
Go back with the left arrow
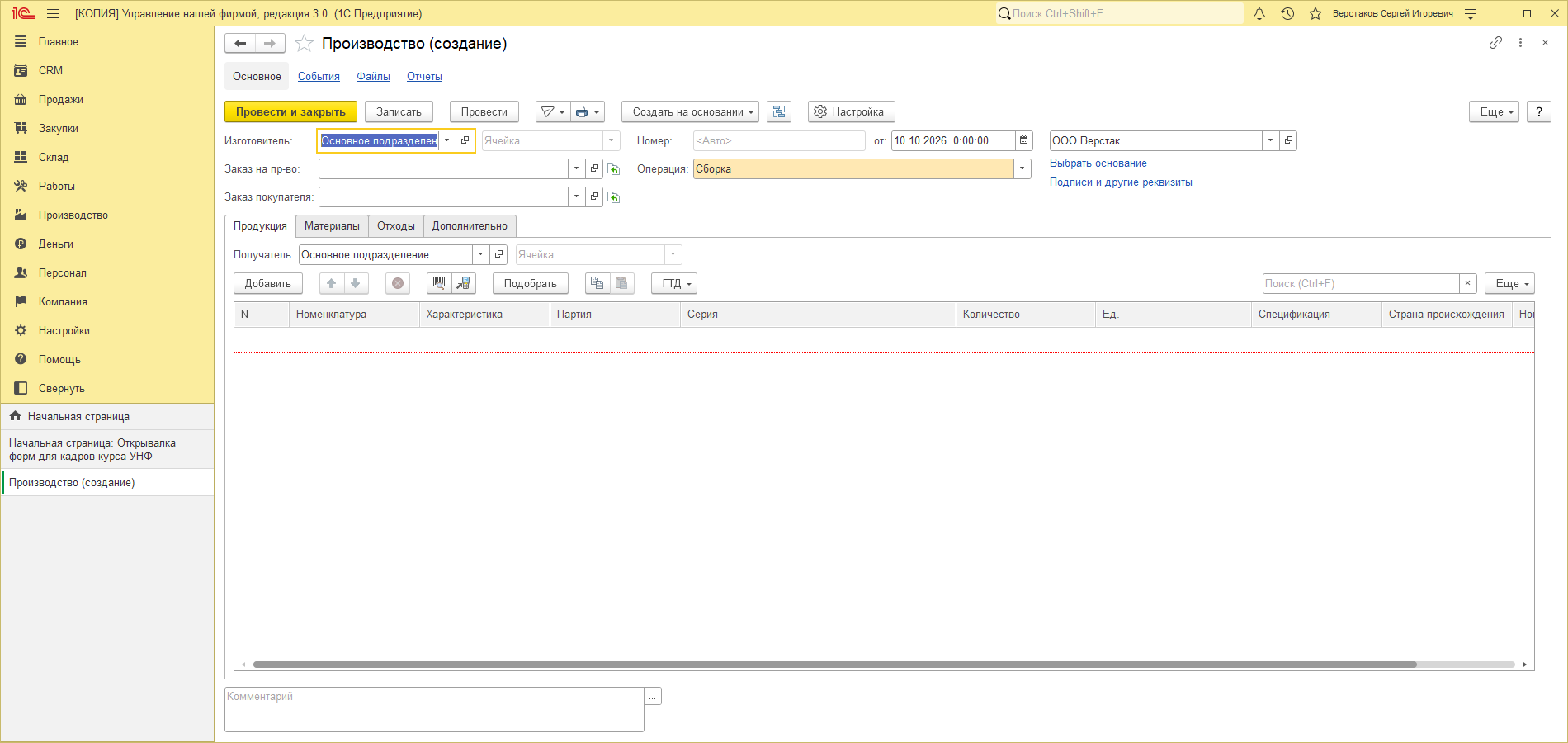[x=240, y=43]
